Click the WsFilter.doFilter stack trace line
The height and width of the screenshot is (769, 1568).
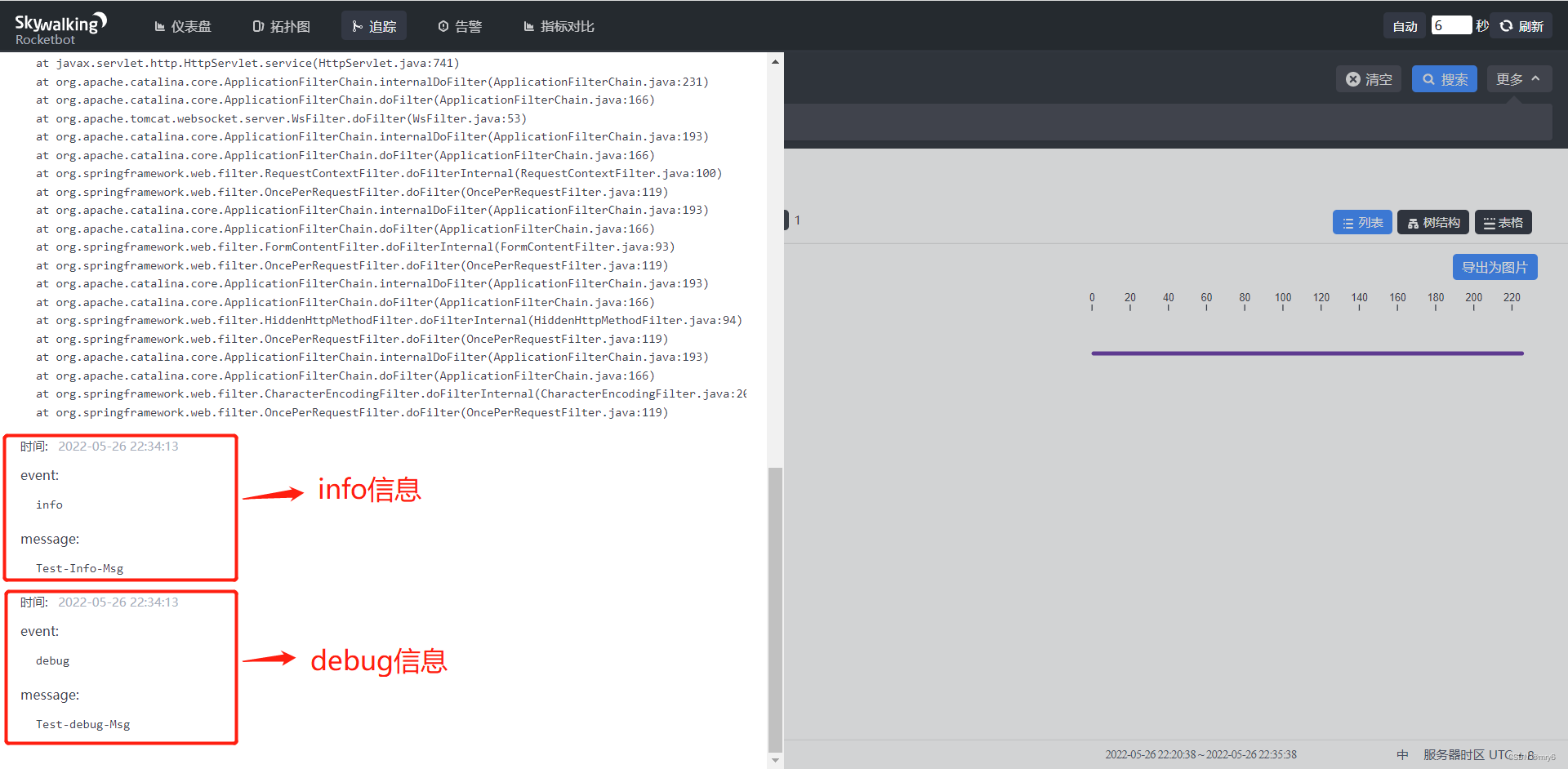coord(281,119)
